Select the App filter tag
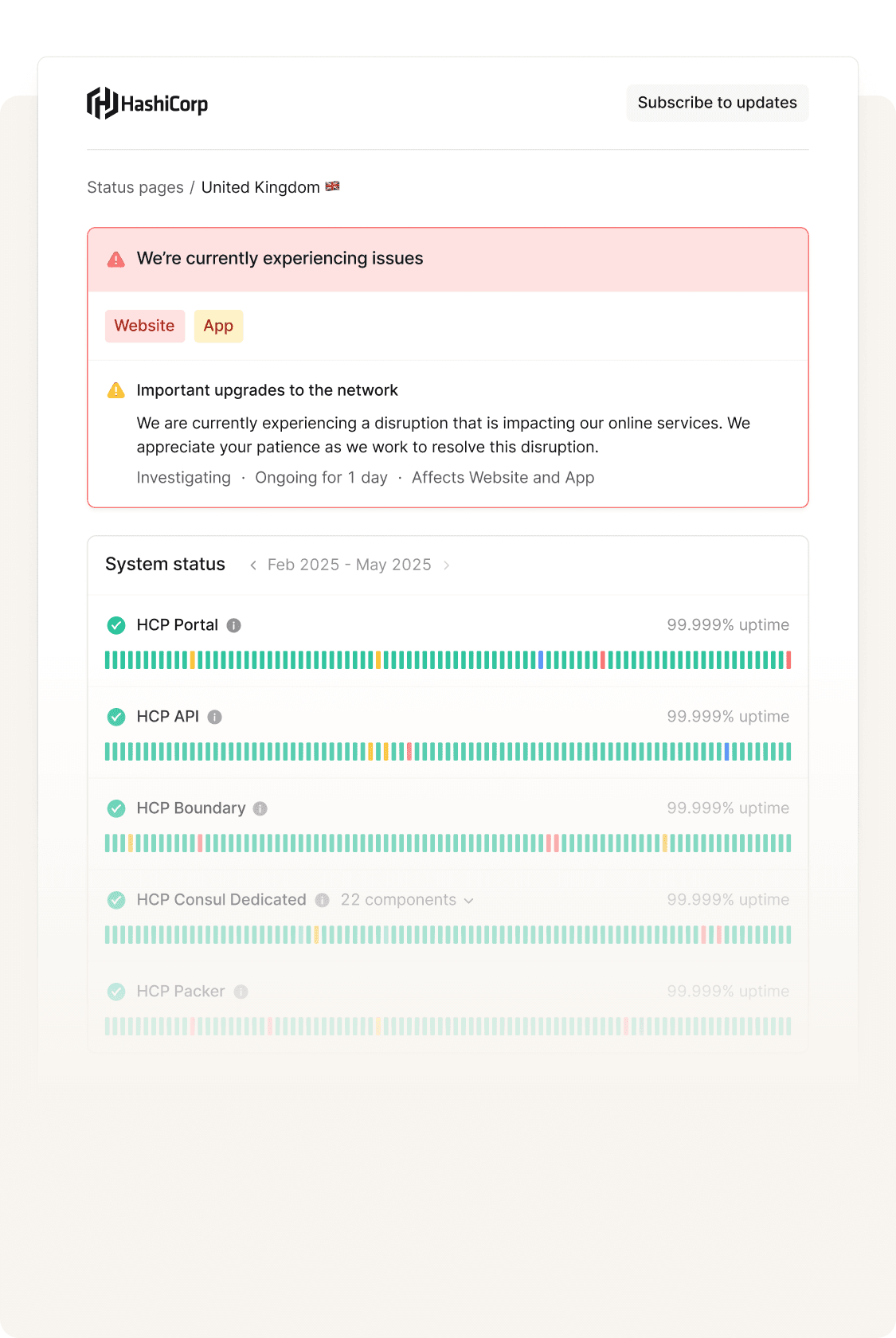The height and width of the screenshot is (1338, 896). (x=218, y=326)
